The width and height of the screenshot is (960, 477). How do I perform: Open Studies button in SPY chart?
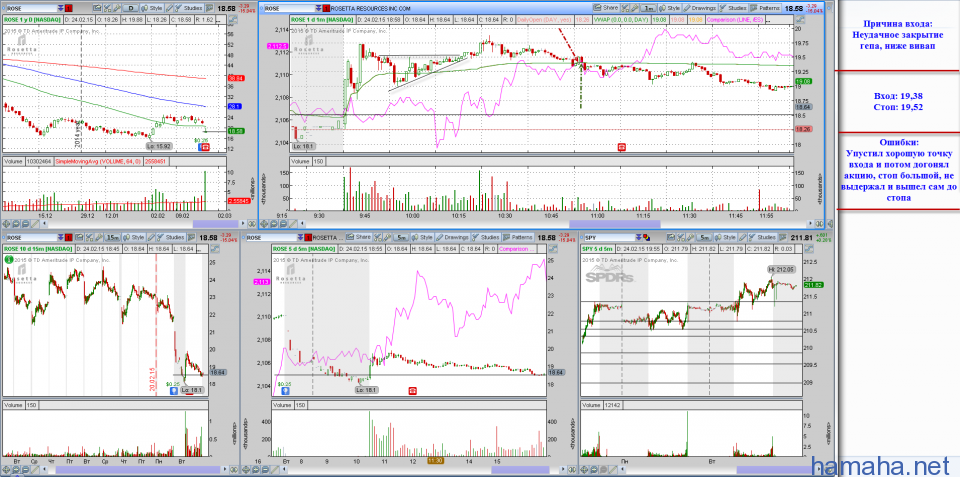click(762, 238)
